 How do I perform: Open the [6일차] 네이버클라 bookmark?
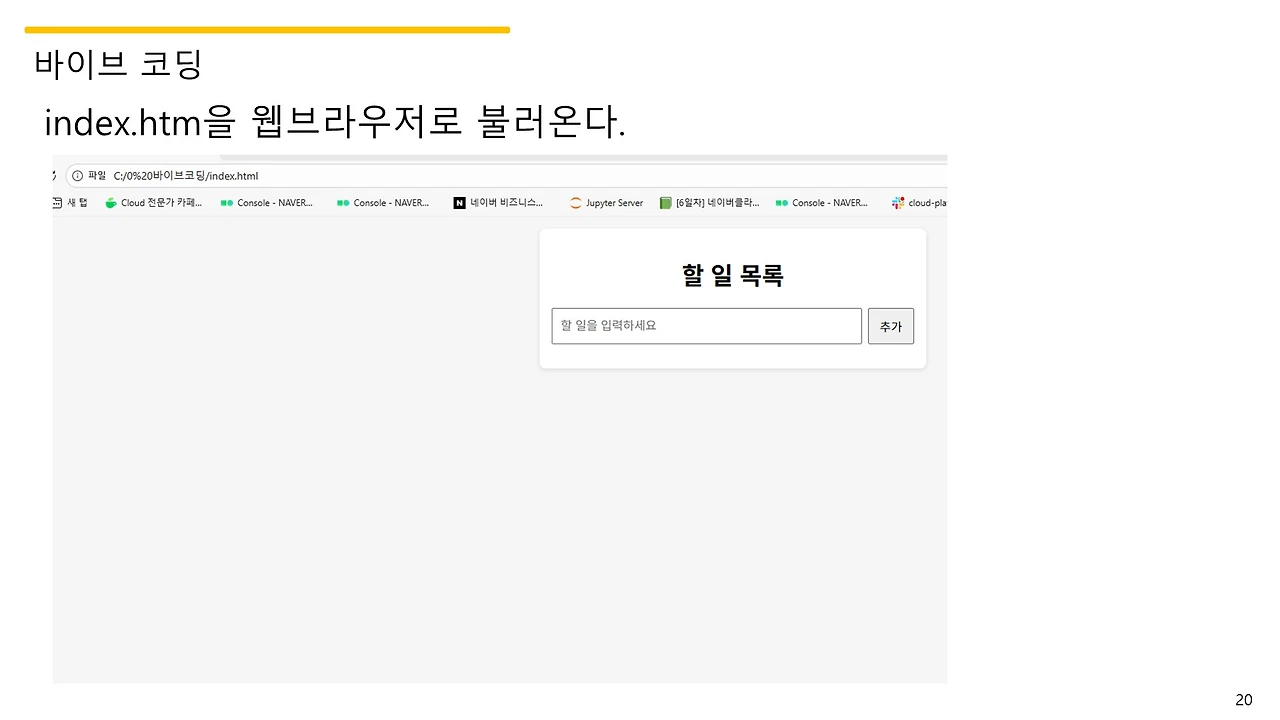710,202
